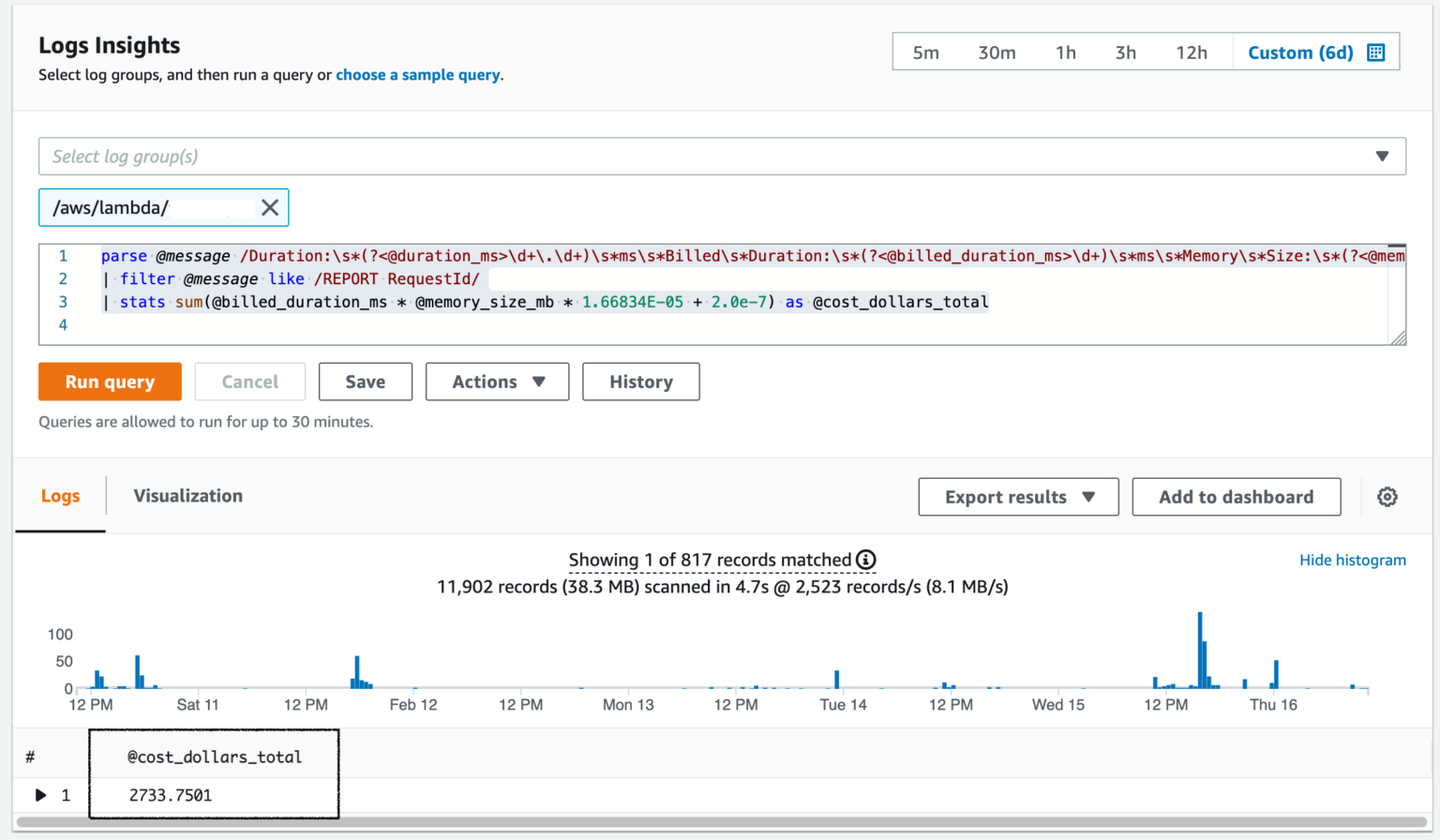This screenshot has height=840, width=1440.
Task: Open the date range calendar icon
Action: pyautogui.click(x=1375, y=52)
